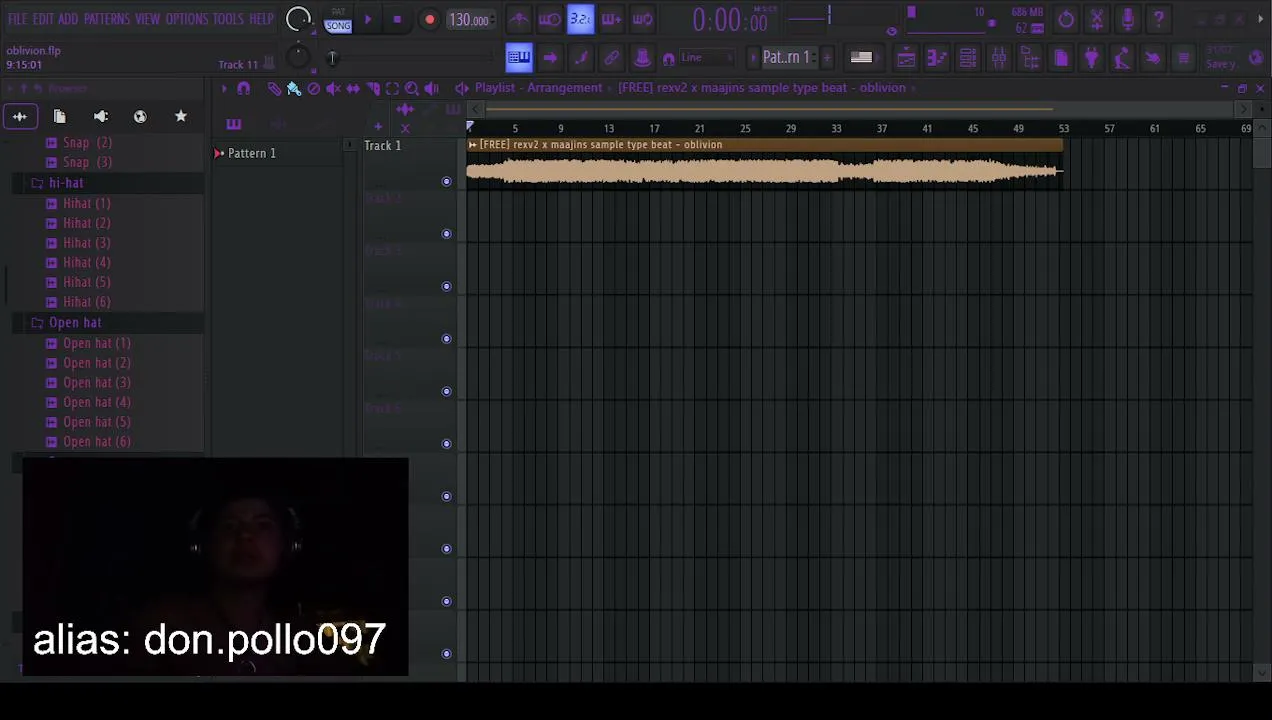Click the tempo value 130.000
The height and width of the screenshot is (720, 1272).
pos(468,20)
